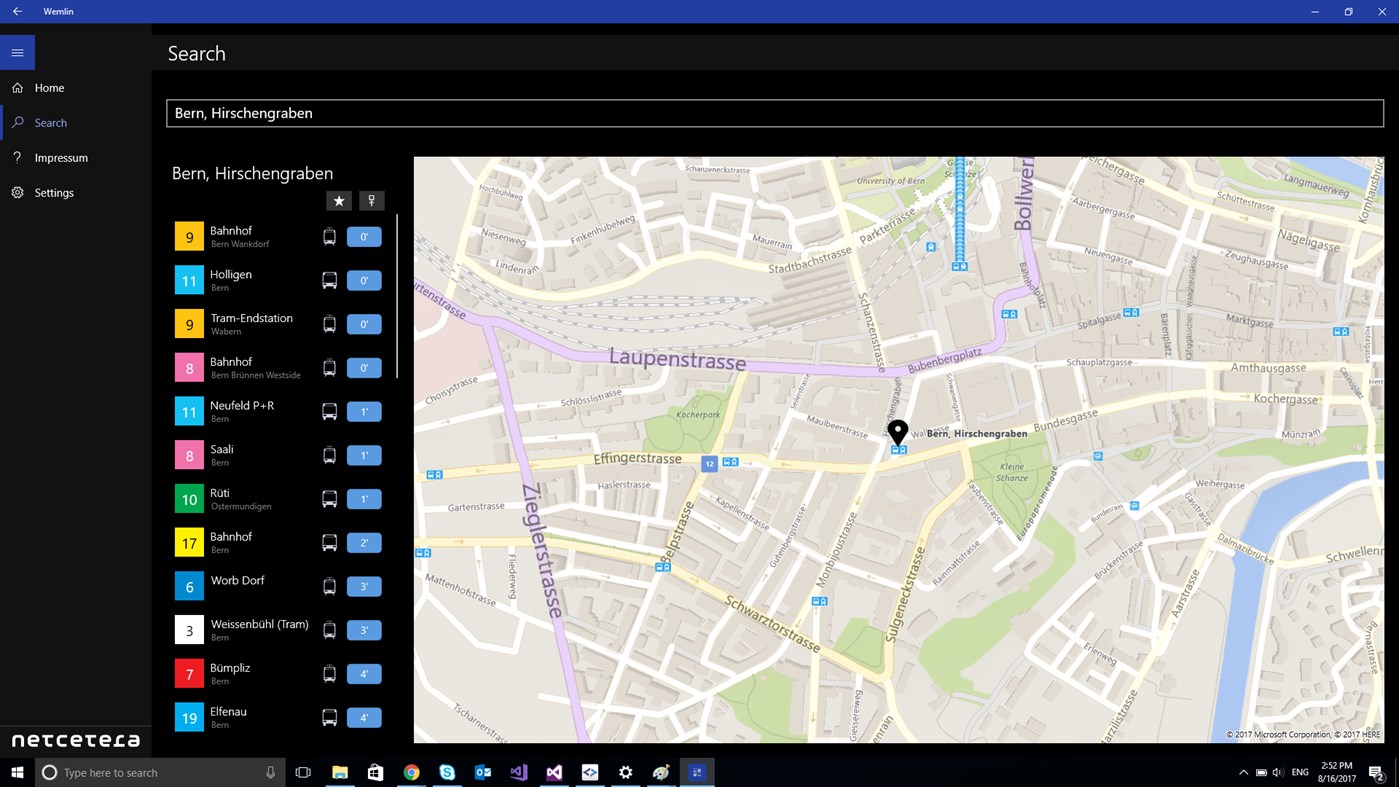Click the red 7 badge for Bümpliz
The width and height of the screenshot is (1399, 787).
pos(189,673)
